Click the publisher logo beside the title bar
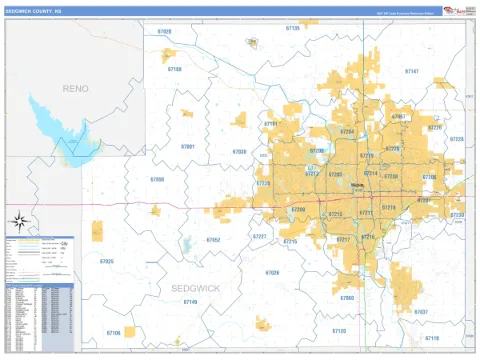This screenshot has height=360, width=480. (459, 11)
